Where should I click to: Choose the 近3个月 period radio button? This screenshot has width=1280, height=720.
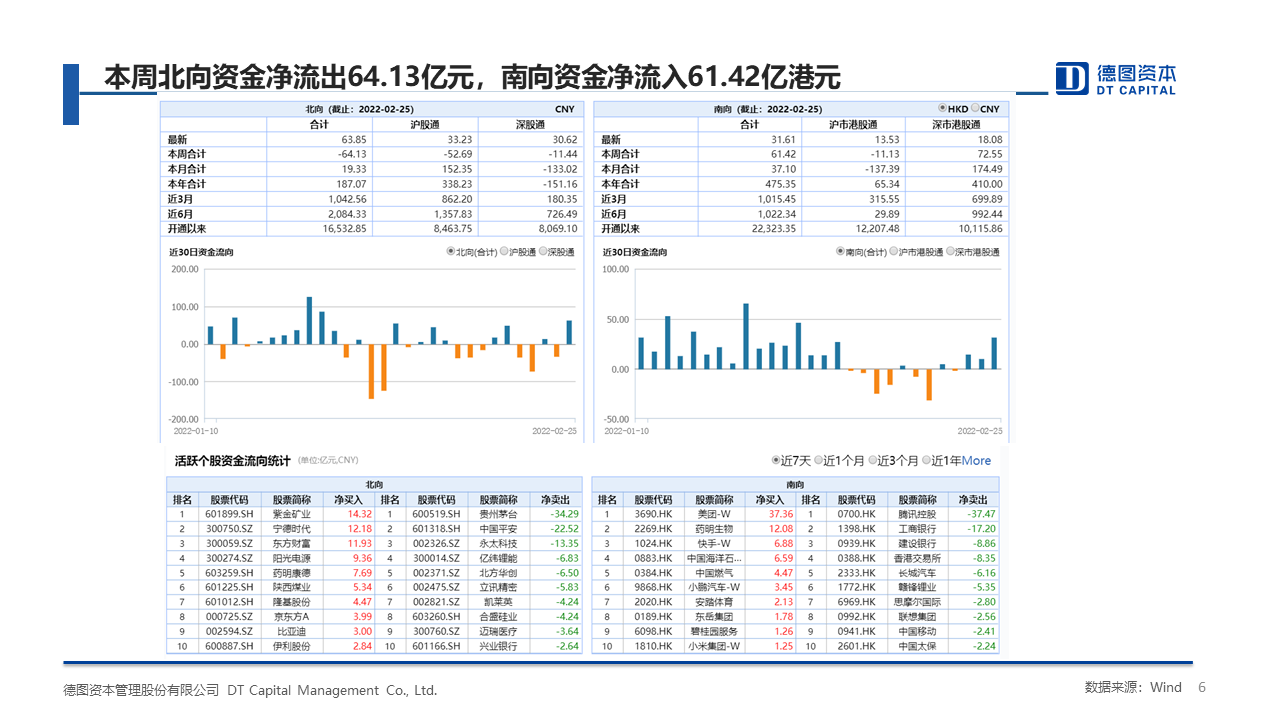point(872,461)
